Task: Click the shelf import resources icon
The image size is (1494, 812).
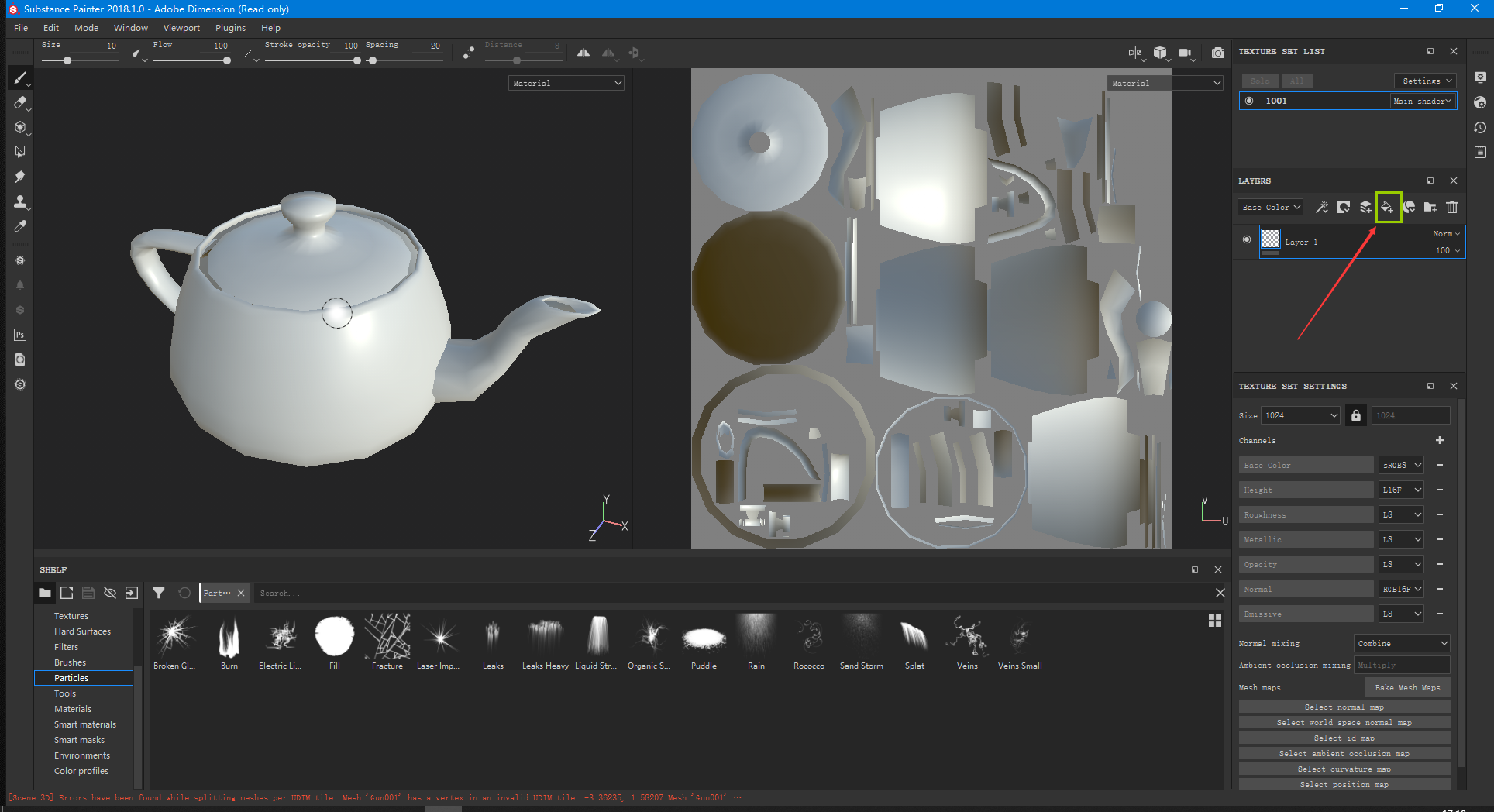Action: point(132,593)
